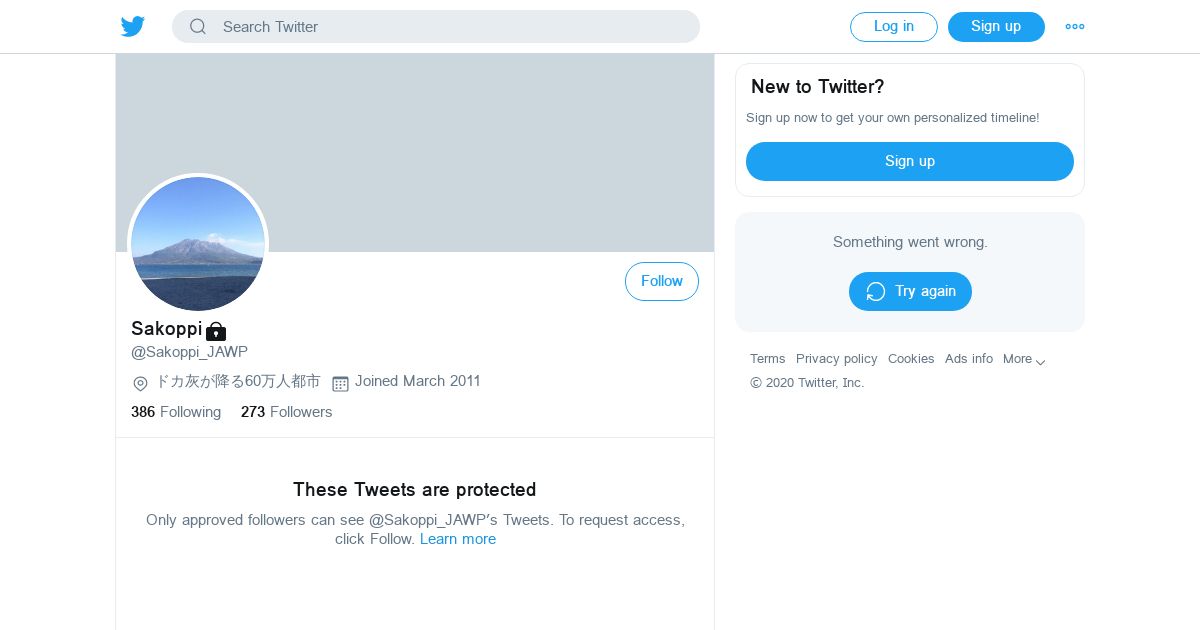Click the location pin icon

click(140, 383)
